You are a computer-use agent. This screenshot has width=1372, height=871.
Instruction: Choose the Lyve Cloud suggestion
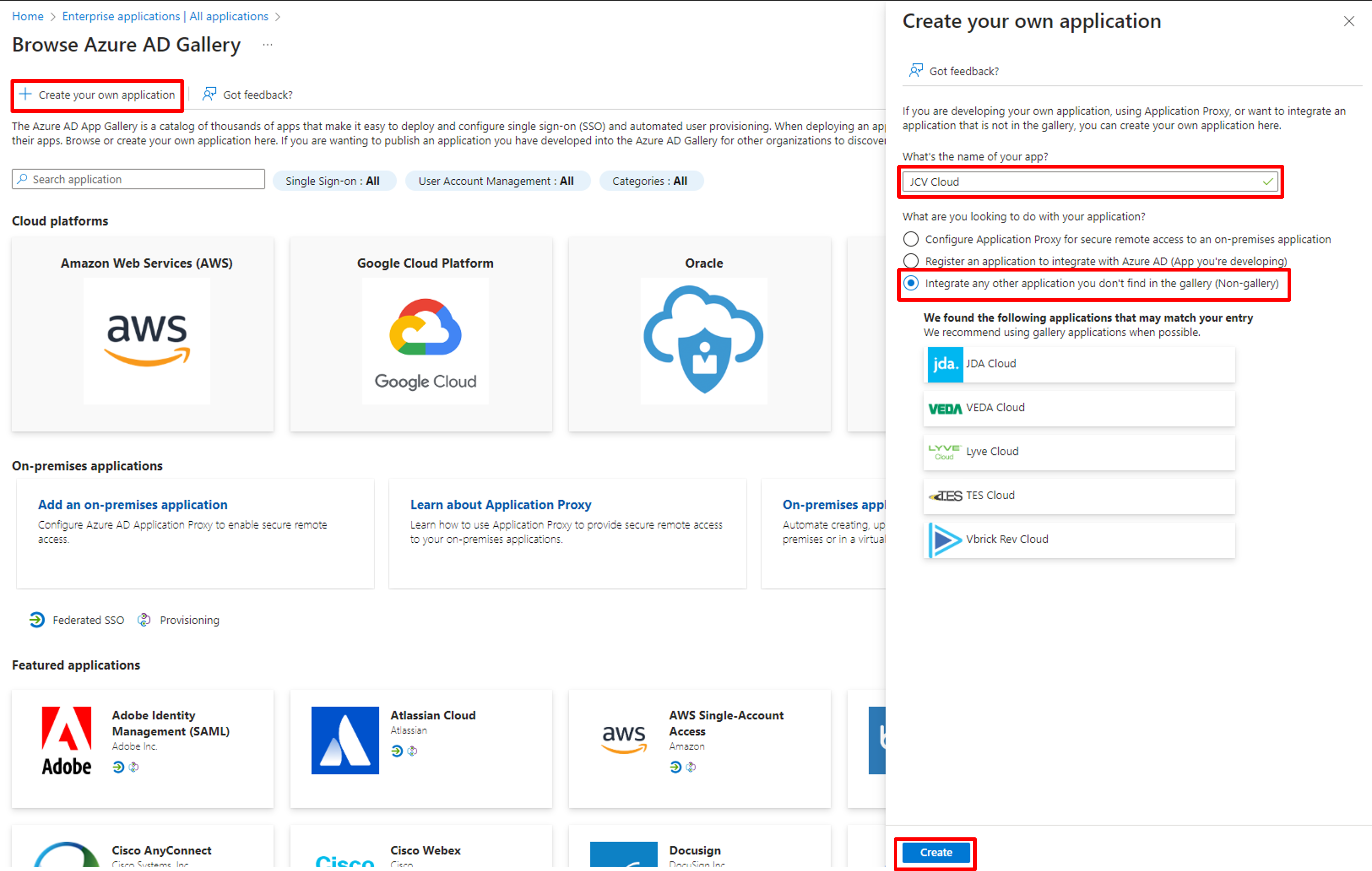tap(1078, 452)
